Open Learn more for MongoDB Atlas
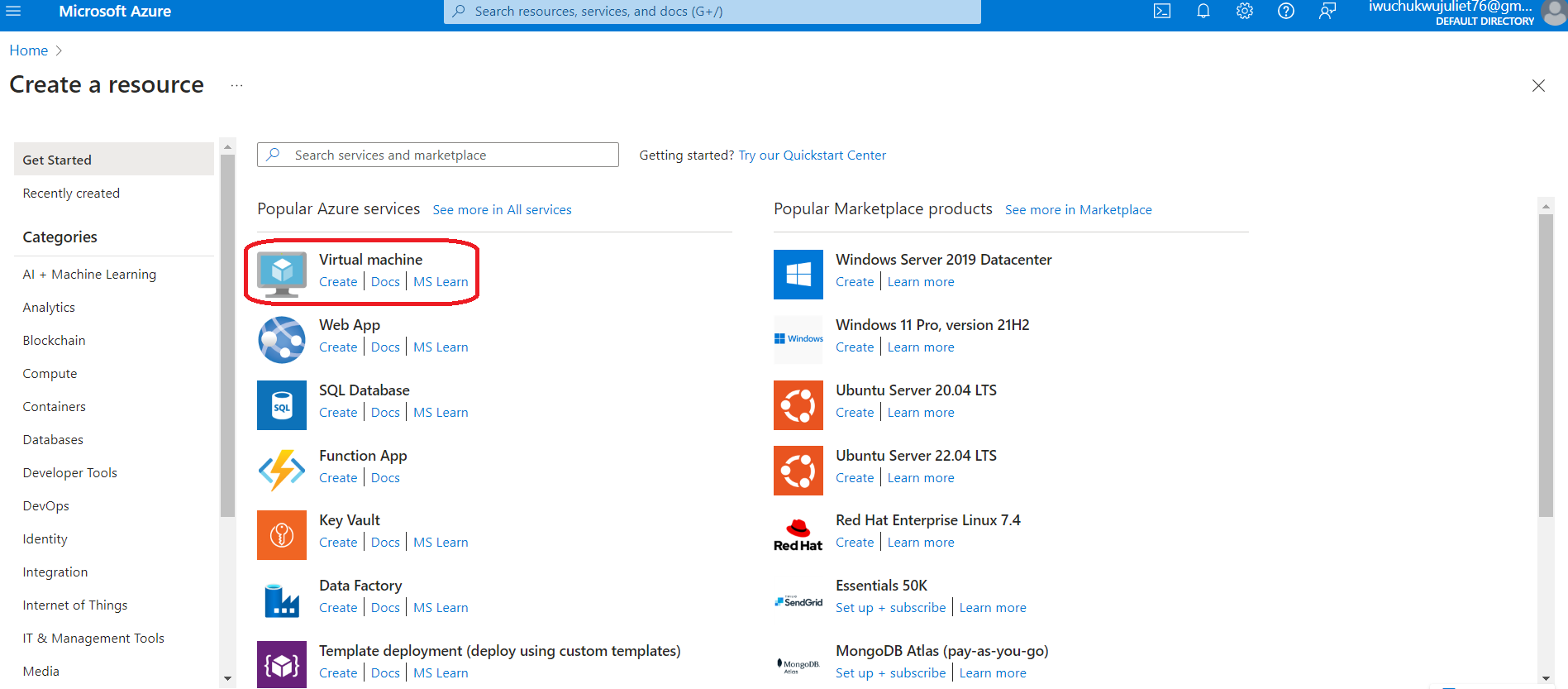The width and height of the screenshot is (1568, 689). pos(993,673)
